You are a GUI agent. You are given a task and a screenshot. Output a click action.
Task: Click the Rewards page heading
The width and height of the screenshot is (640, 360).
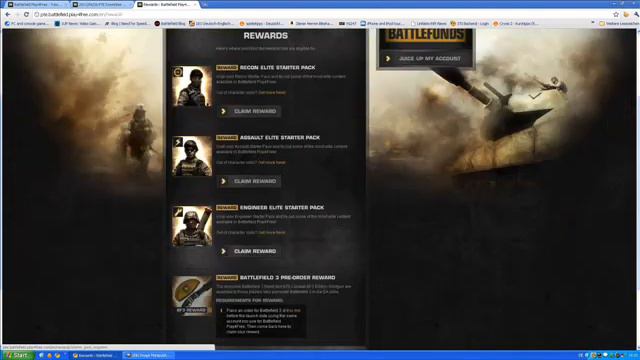click(x=266, y=36)
